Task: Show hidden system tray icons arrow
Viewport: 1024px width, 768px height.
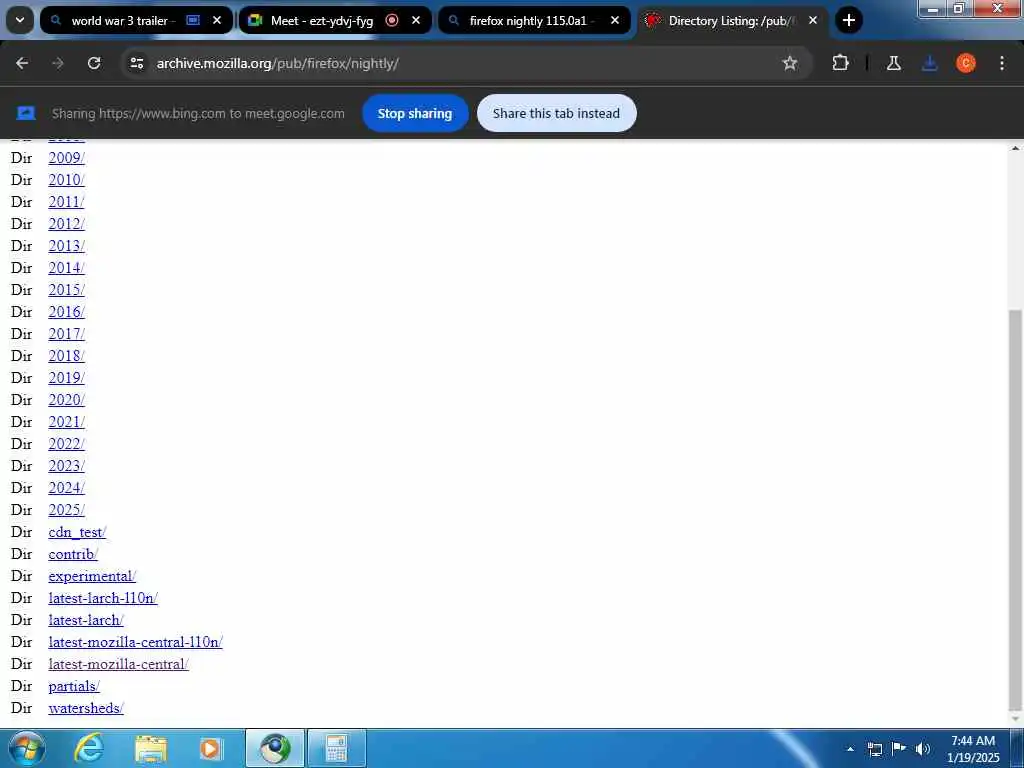Action: [850, 749]
